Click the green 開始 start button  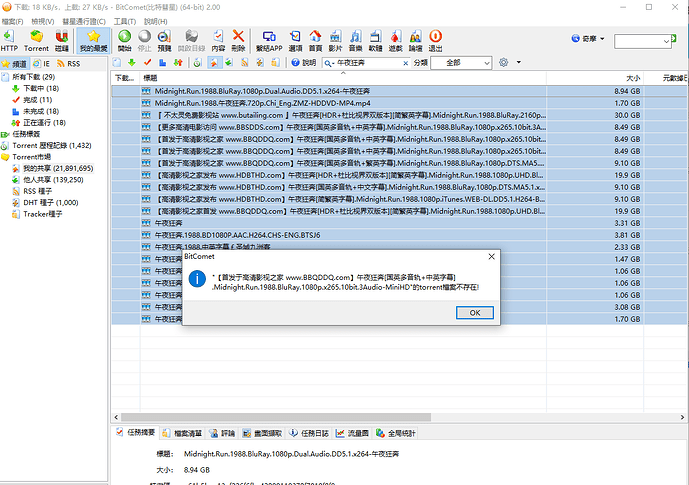[x=124, y=40]
